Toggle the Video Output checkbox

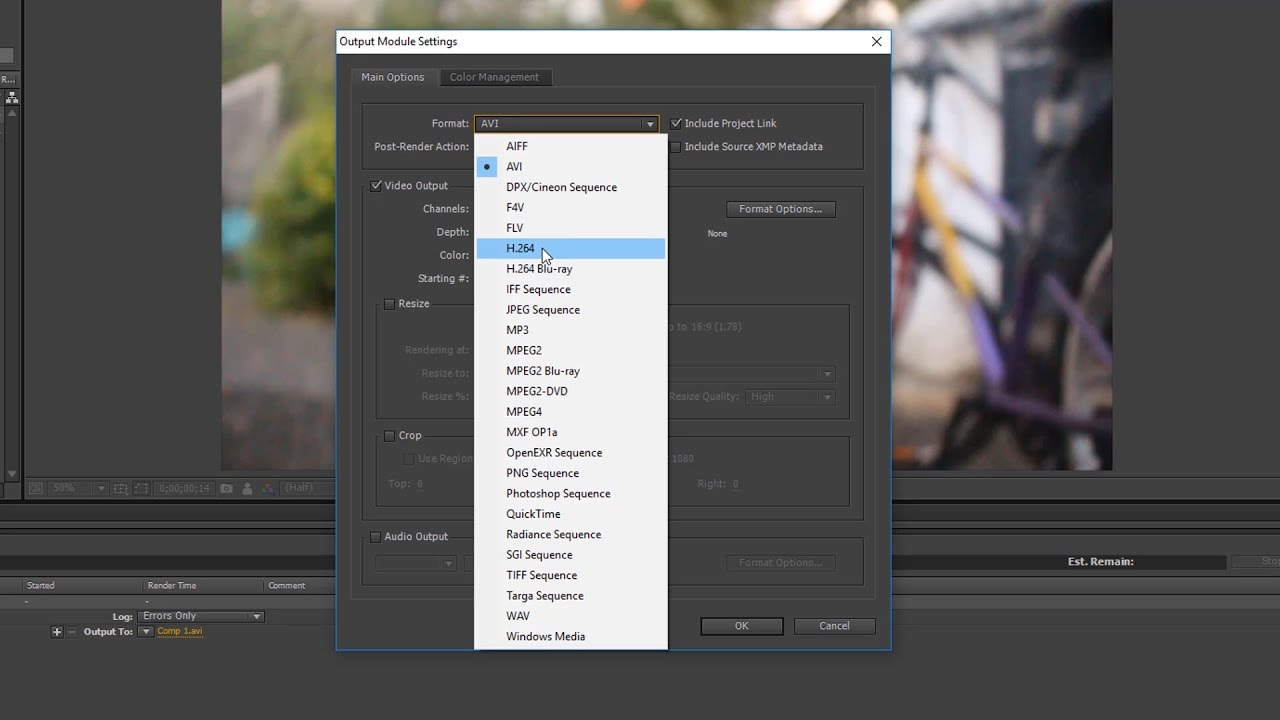coord(376,186)
